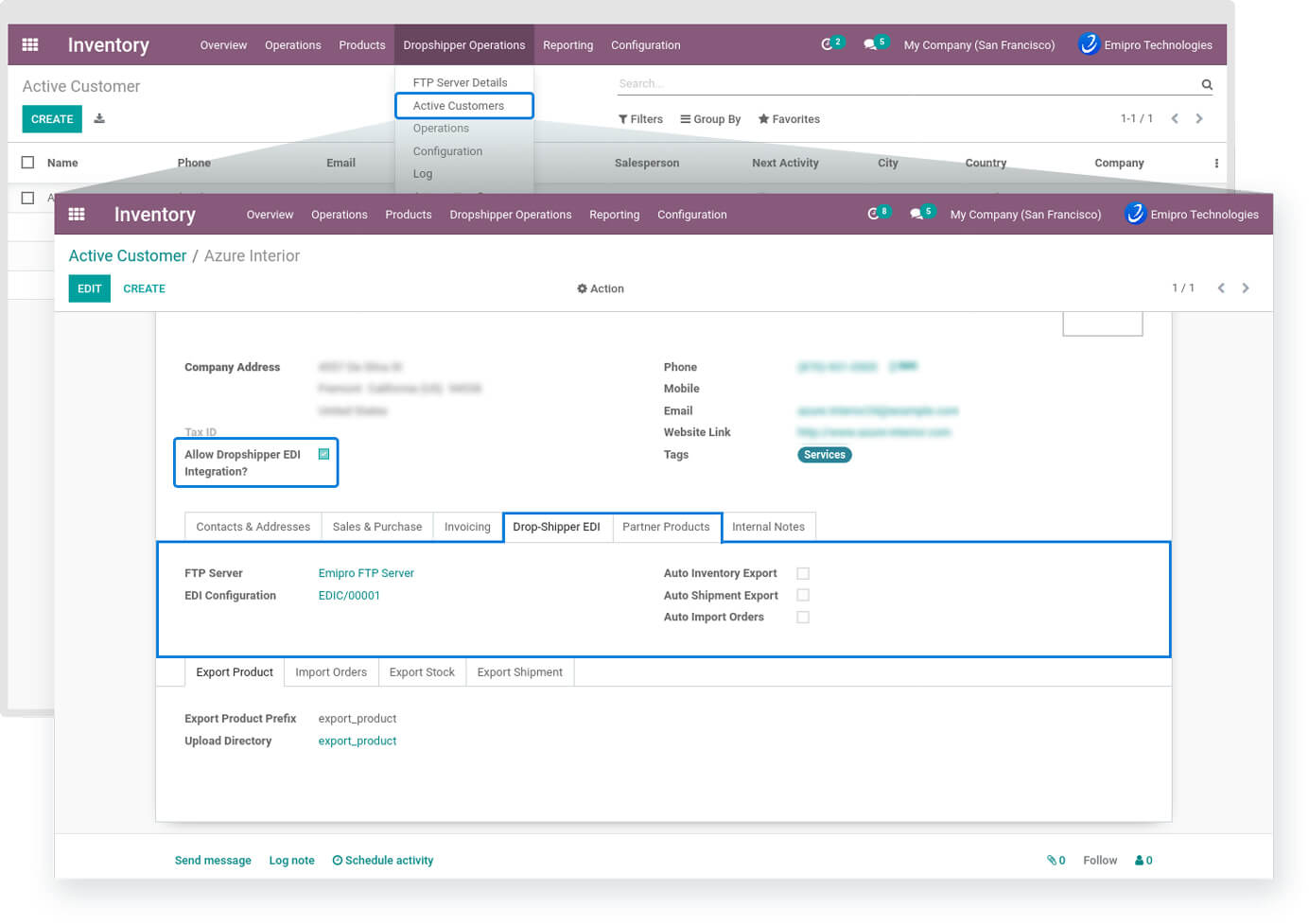Screen dimensions: 1309x924
Task: Go to next record using right chevron
Action: point(1246,288)
